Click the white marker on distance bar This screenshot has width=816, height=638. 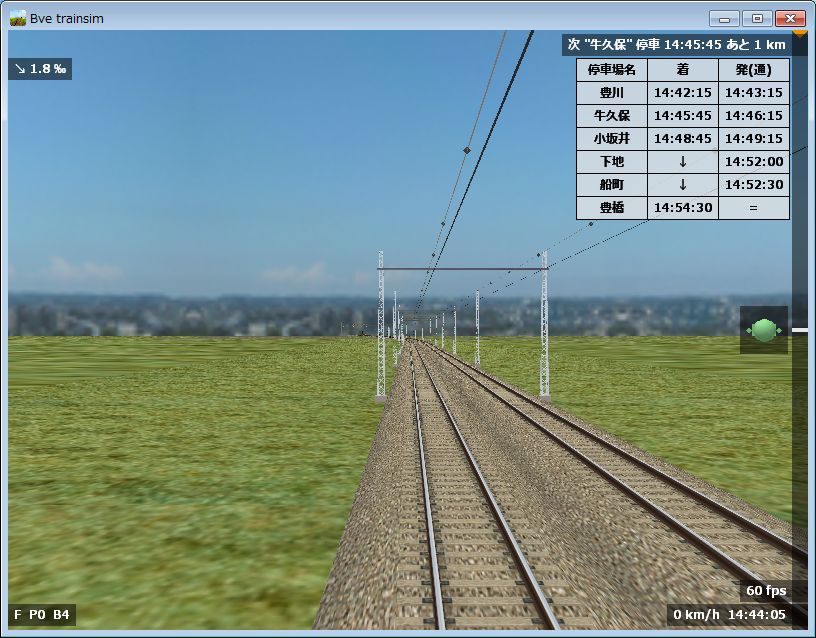pyautogui.click(x=800, y=330)
